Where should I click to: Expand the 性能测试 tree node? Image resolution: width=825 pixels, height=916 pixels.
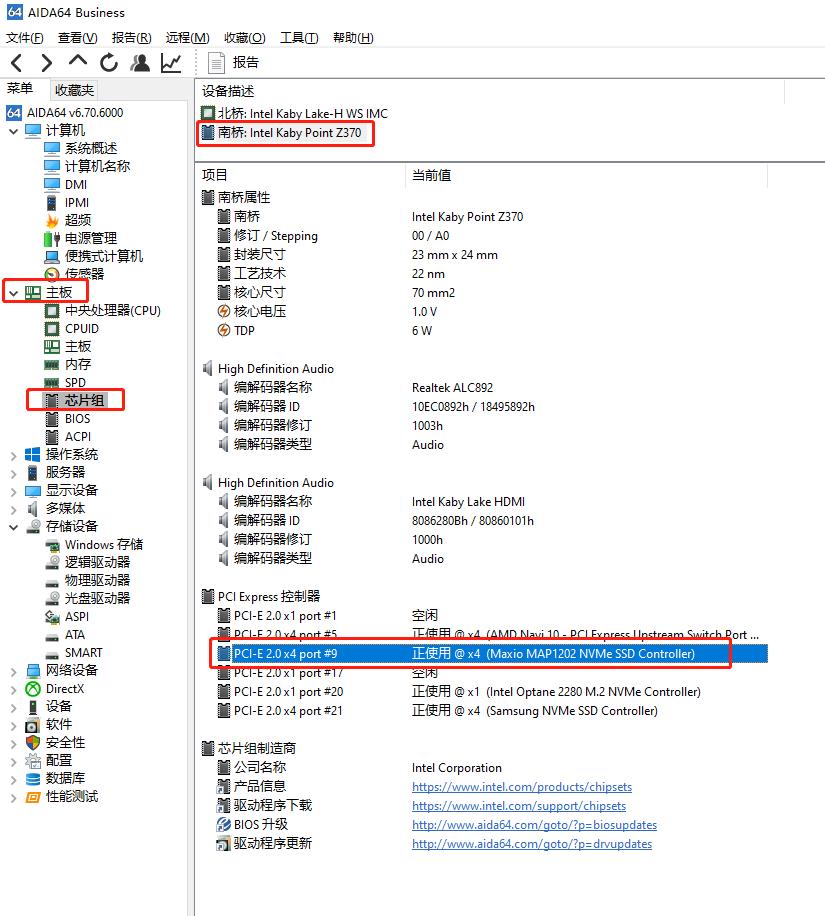pyautogui.click(x=13, y=797)
